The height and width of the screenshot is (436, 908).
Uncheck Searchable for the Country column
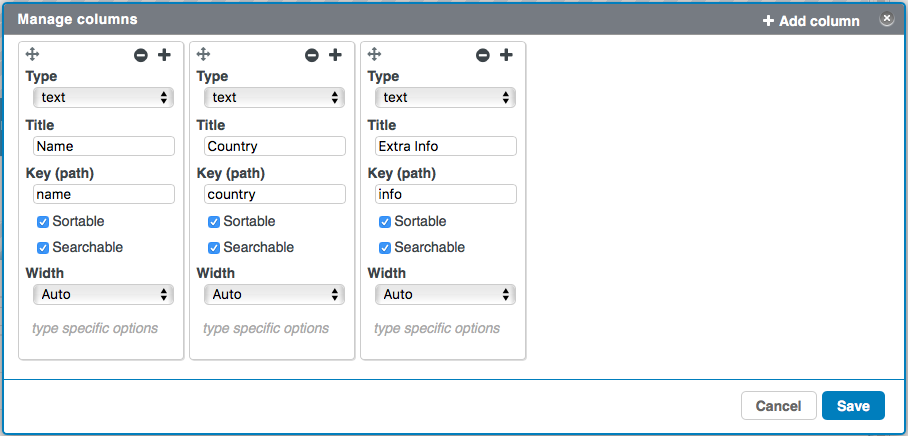214,248
